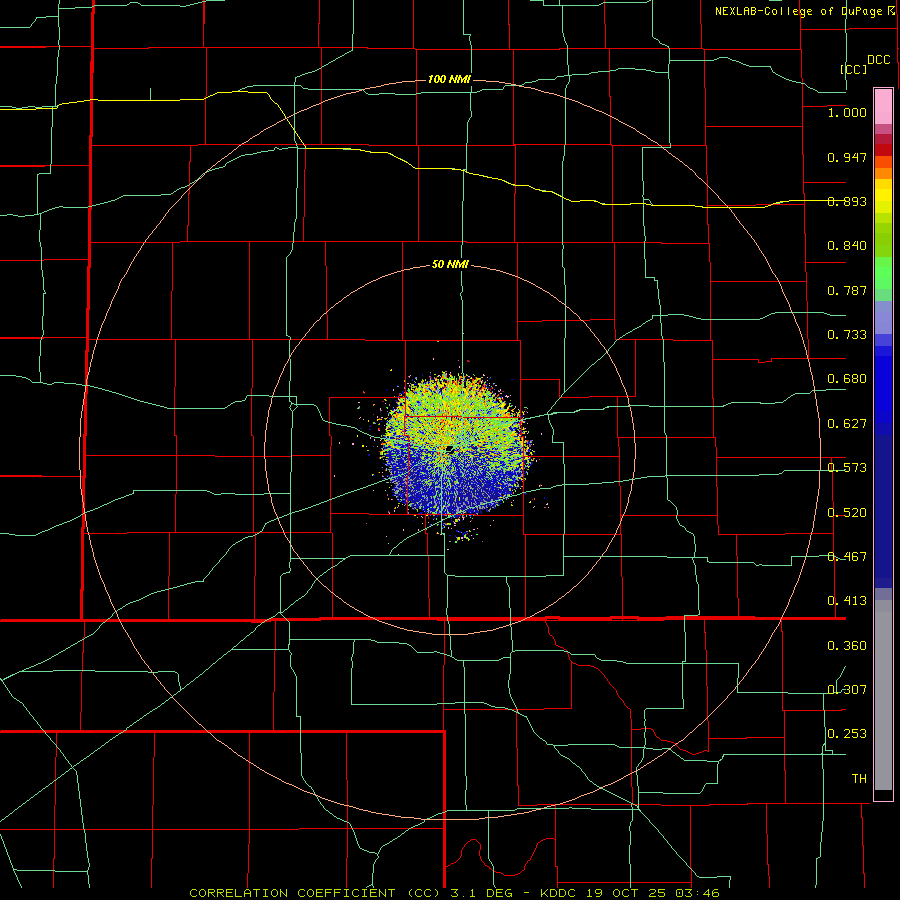900x900 pixels.
Task: Click the DCC radar site label
Action: pyautogui.click(x=879, y=60)
